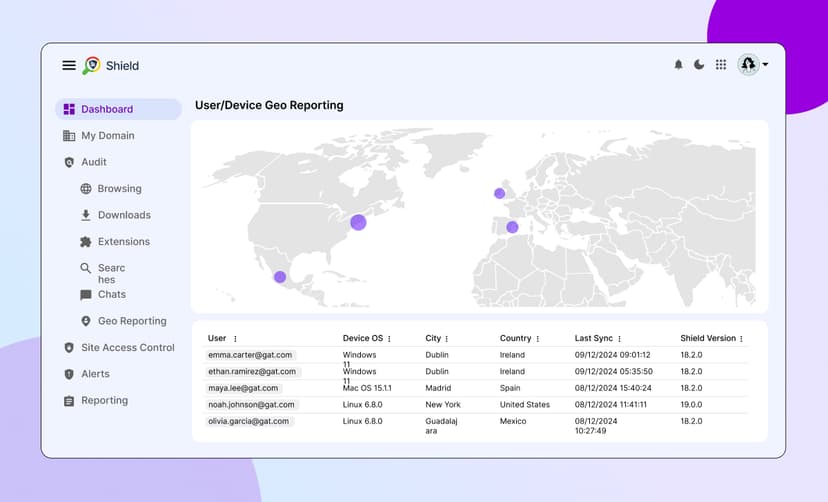Click the New York map marker
Viewport: 828px width, 502px height.
point(358,222)
